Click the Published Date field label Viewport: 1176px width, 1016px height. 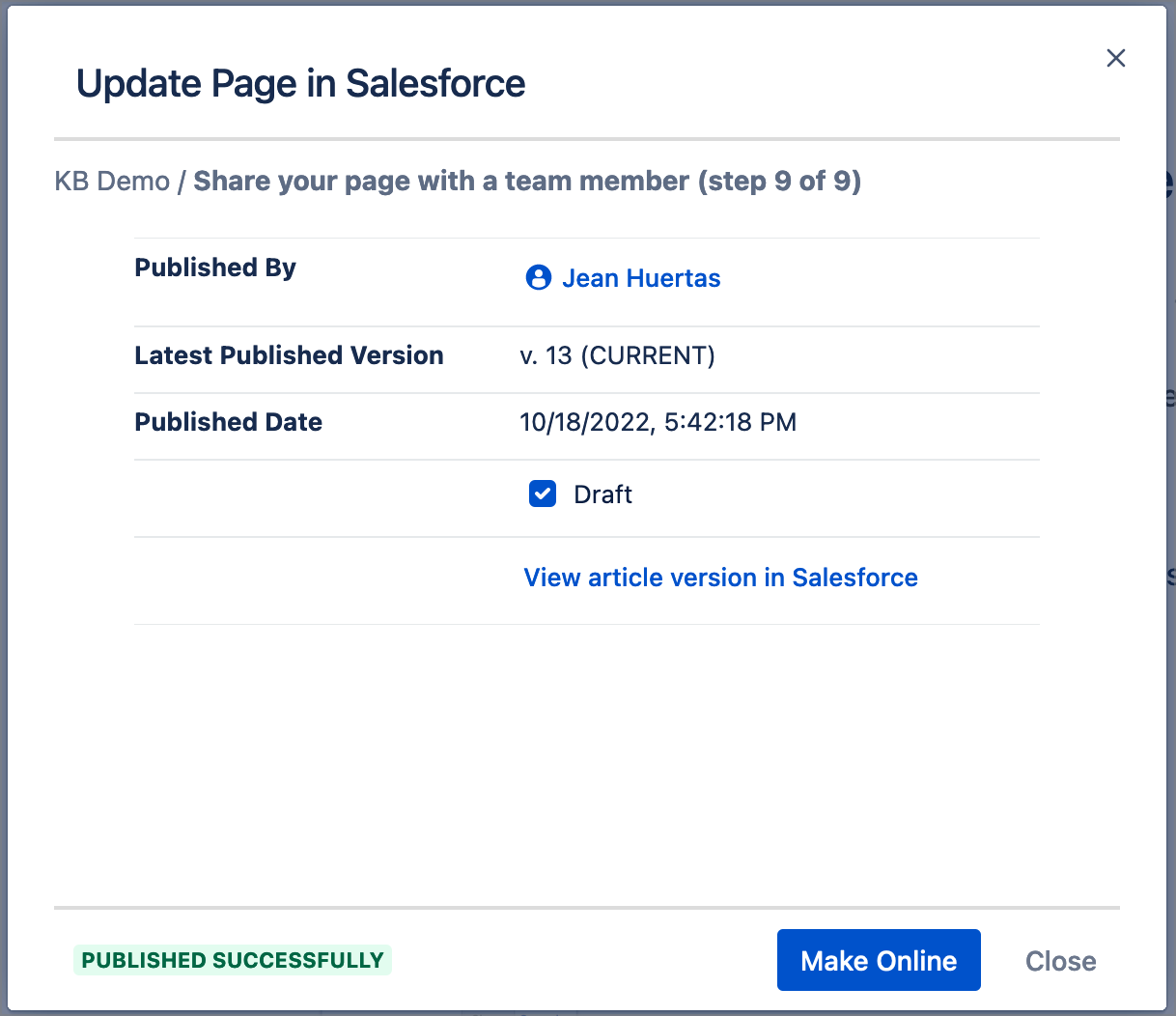228,422
